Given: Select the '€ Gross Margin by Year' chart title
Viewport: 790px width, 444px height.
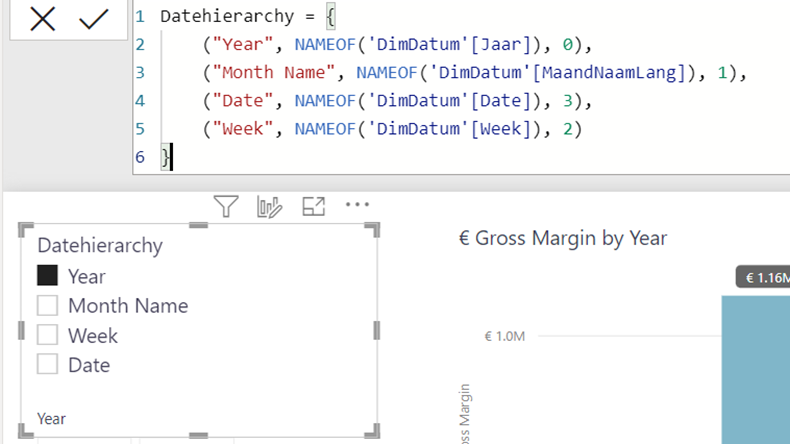Looking at the screenshot, I should (562, 238).
